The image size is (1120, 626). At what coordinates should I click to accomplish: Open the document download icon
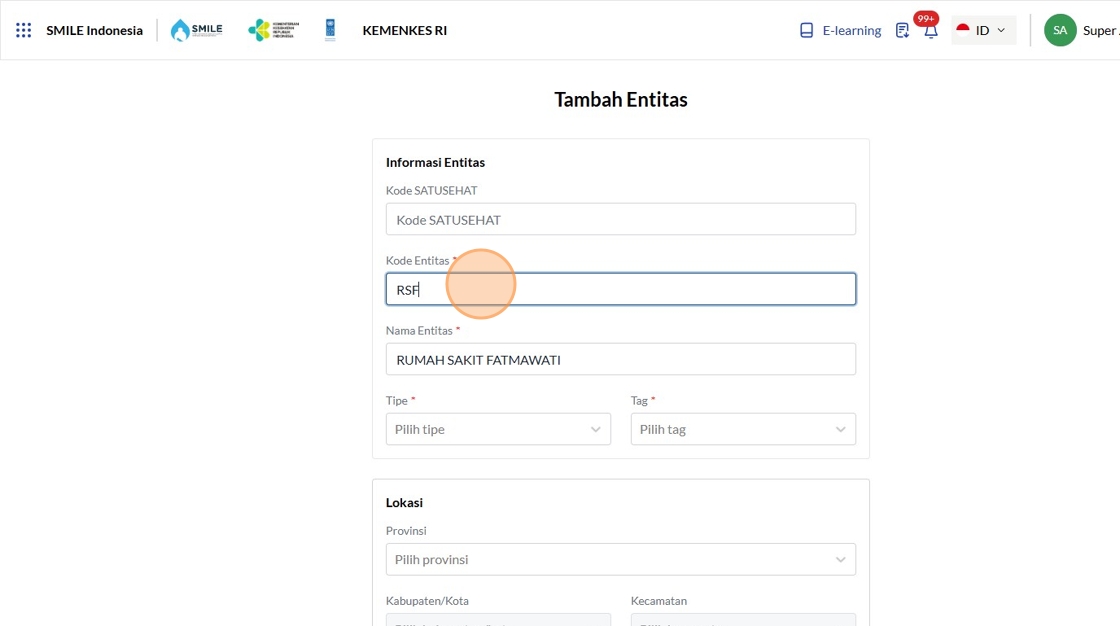click(902, 30)
